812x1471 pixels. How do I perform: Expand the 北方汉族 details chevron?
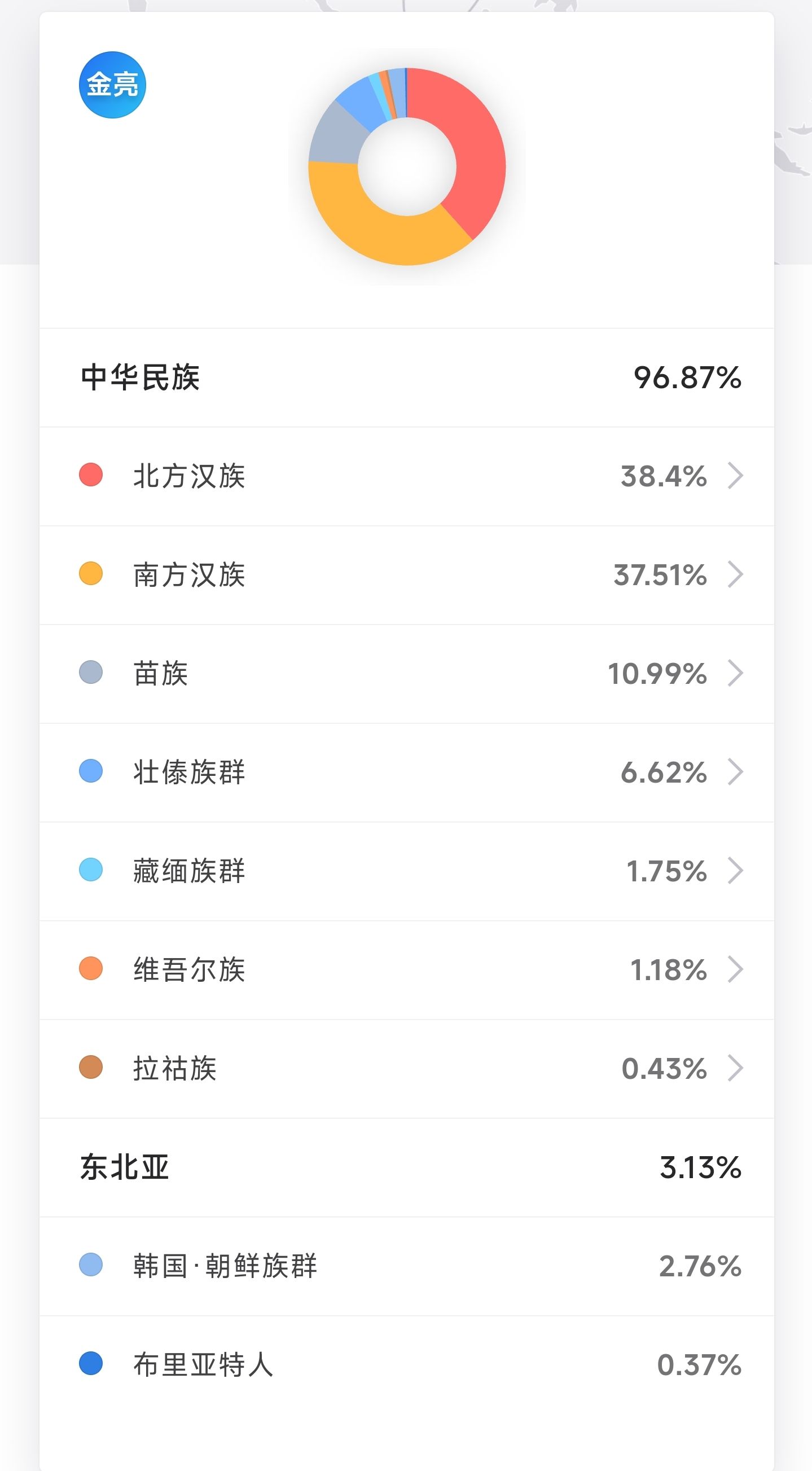735,476
